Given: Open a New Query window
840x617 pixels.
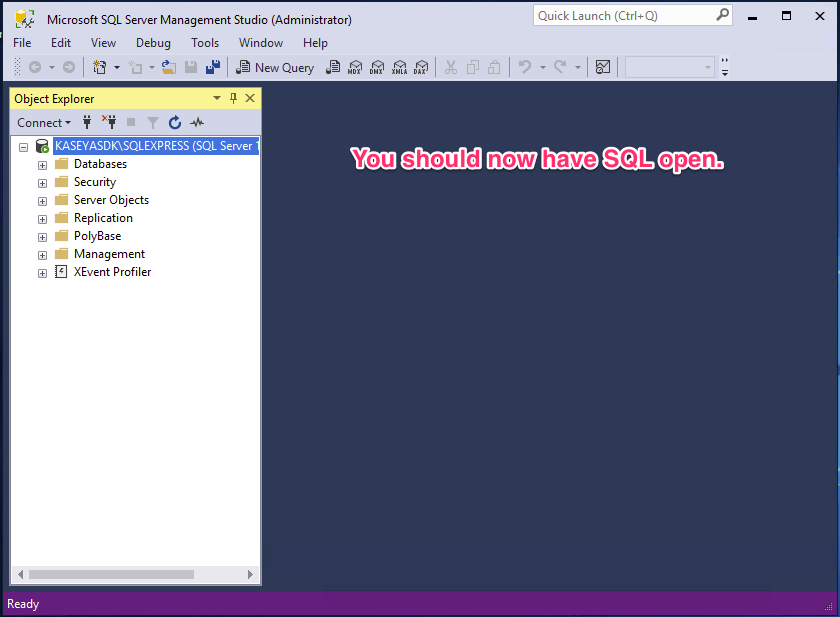Looking at the screenshot, I should coord(275,67).
